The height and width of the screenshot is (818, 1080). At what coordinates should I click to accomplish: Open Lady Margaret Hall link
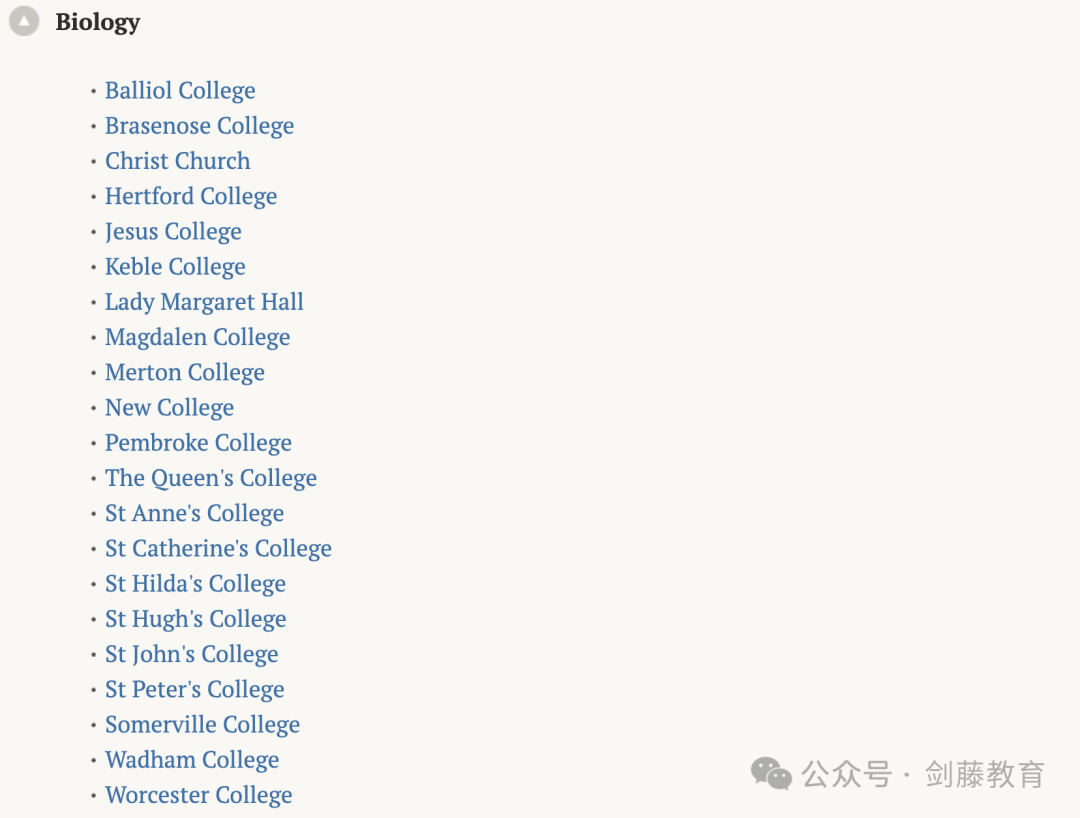[x=204, y=302]
